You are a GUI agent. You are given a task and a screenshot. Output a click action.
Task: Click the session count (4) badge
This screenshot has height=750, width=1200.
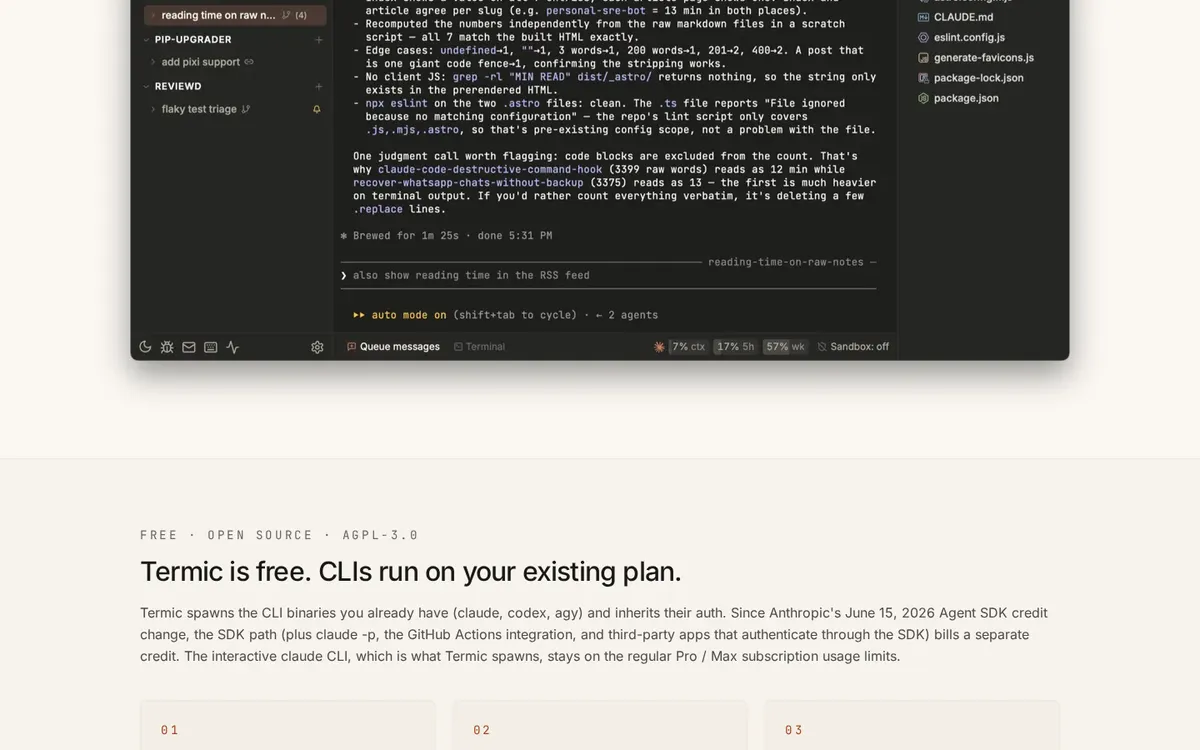[301, 15]
